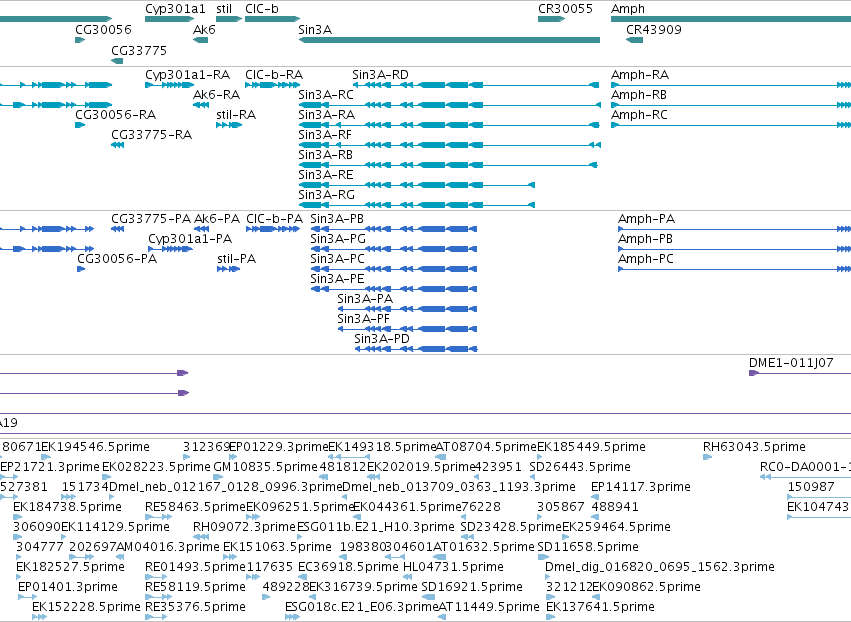The height and width of the screenshot is (622, 851).
Task: Click protein Sin3A-PF label
Action: [363, 319]
